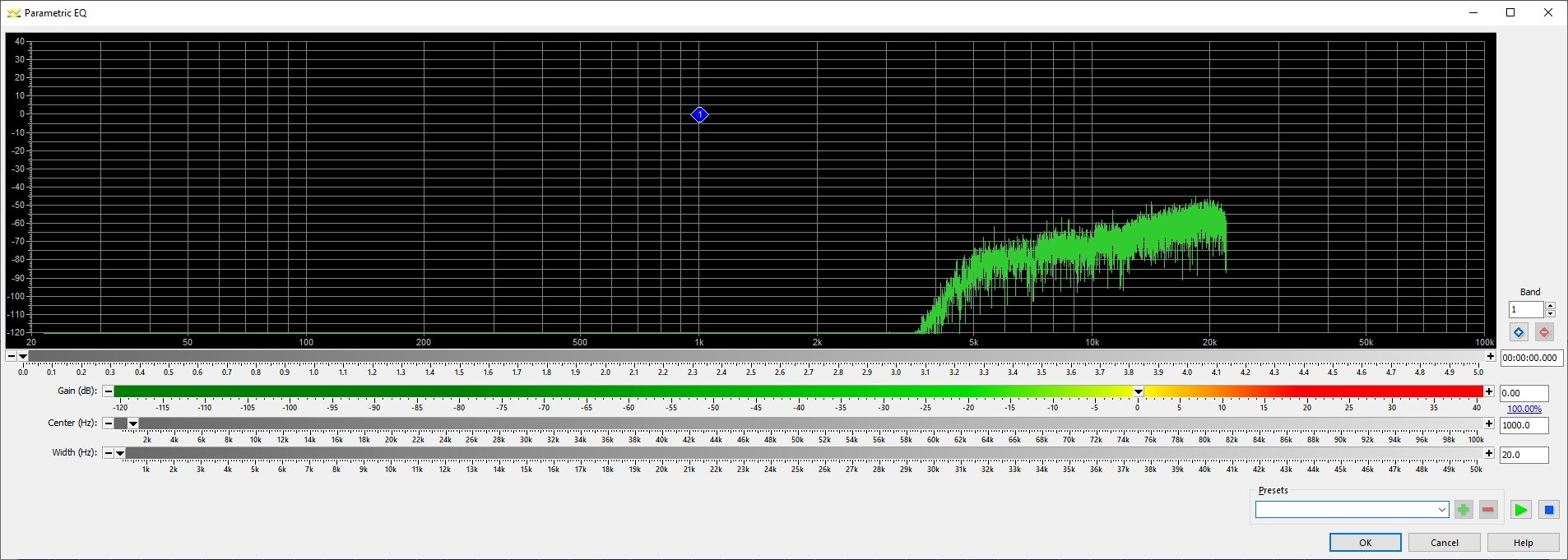The height and width of the screenshot is (560, 1568).
Task: Click the minus button beside Center (Hz)
Action: click(x=108, y=423)
